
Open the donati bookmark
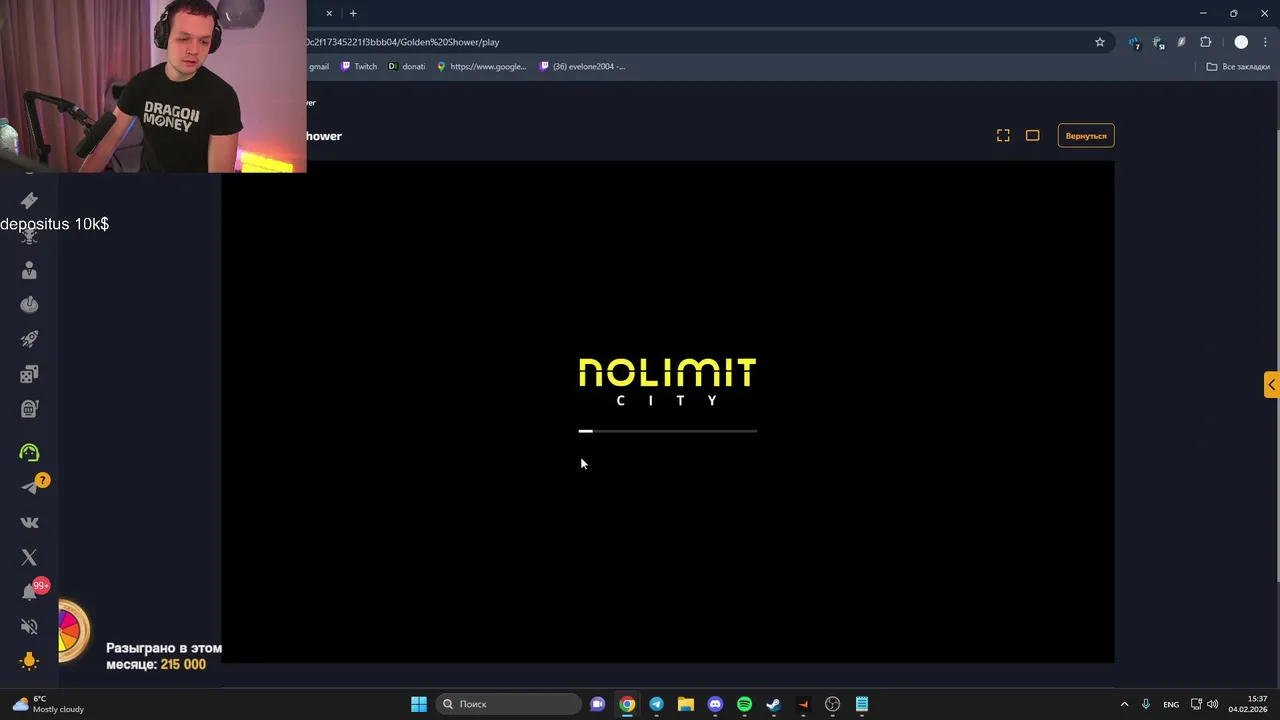point(406,66)
